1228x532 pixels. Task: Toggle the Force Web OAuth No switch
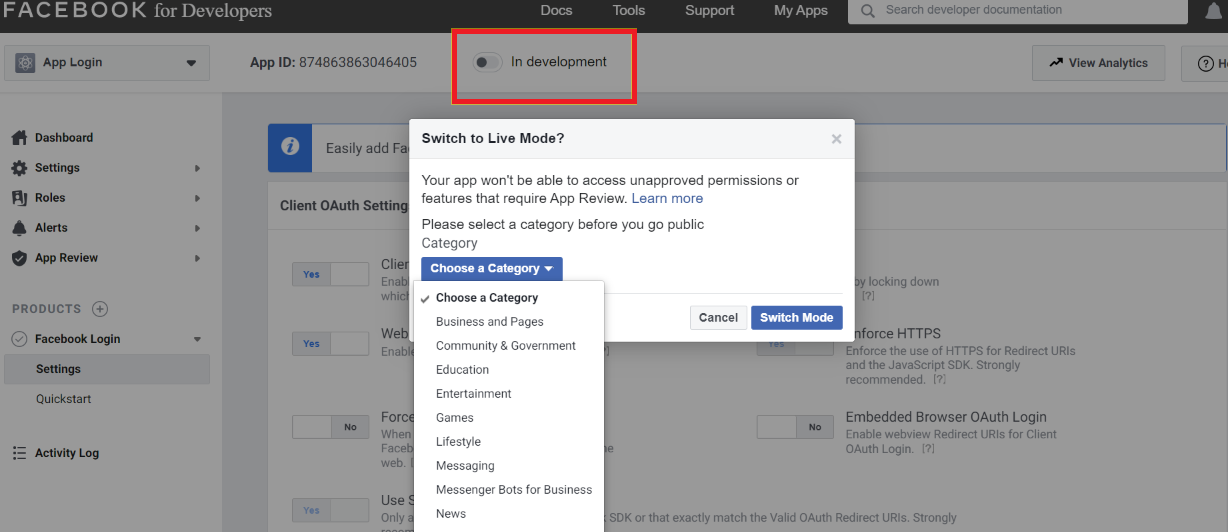330,427
